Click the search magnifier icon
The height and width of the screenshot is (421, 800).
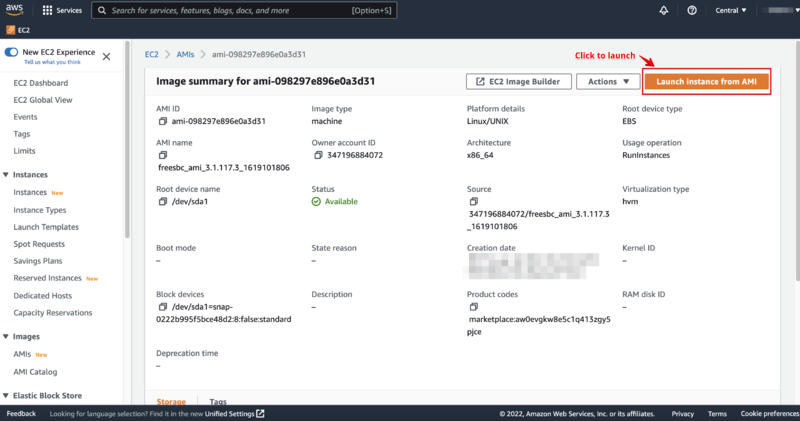coord(102,10)
